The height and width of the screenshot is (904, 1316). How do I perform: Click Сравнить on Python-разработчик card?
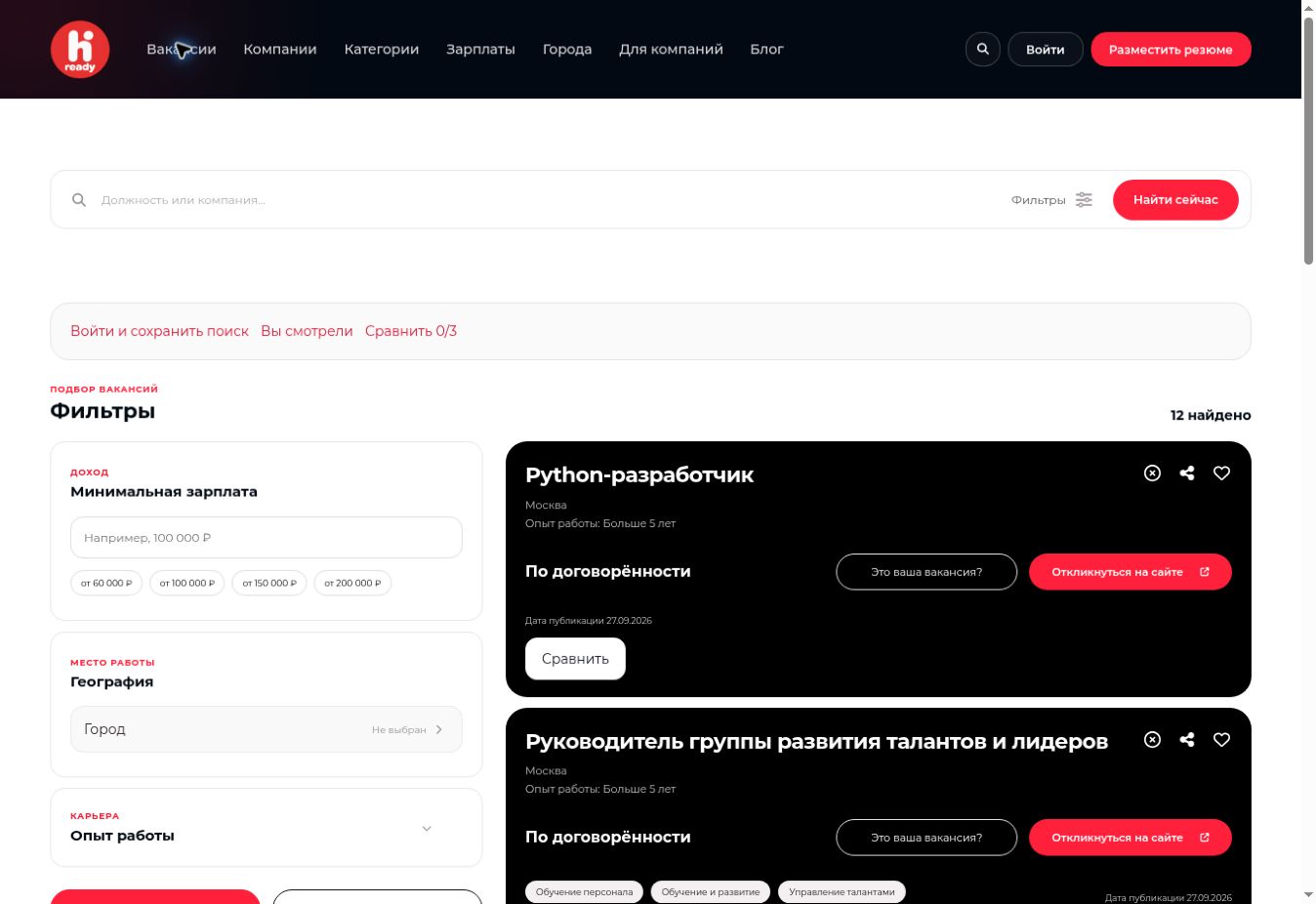(x=575, y=659)
